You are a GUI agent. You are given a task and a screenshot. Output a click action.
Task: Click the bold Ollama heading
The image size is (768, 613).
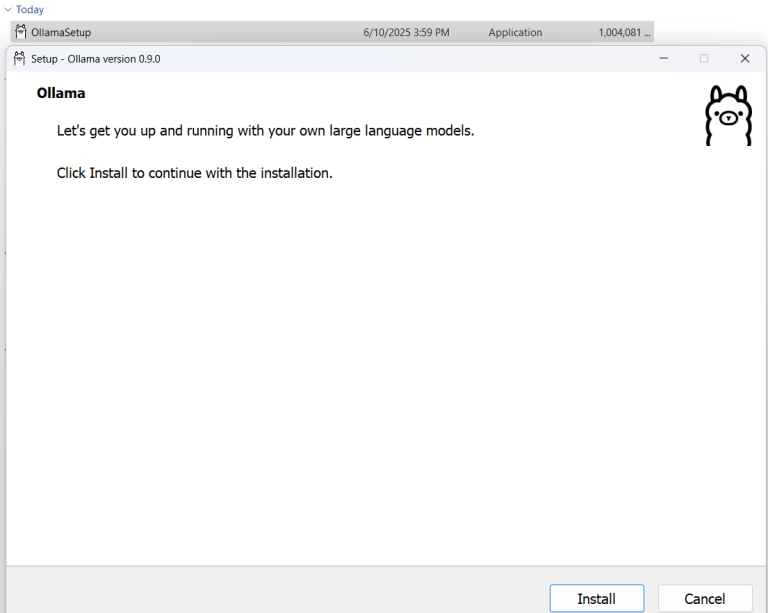(61, 93)
